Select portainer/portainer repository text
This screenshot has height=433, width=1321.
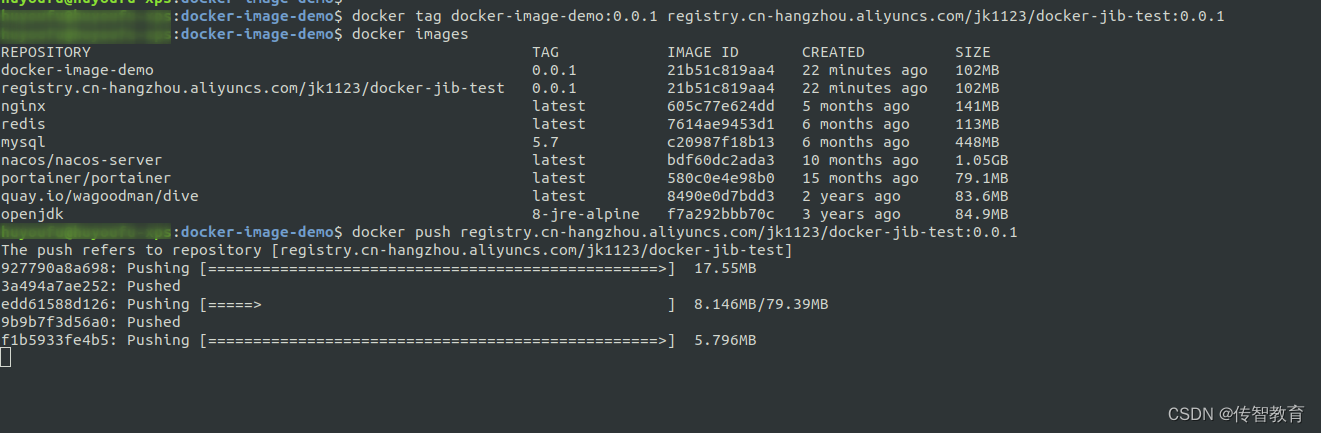pyautogui.click(x=86, y=178)
